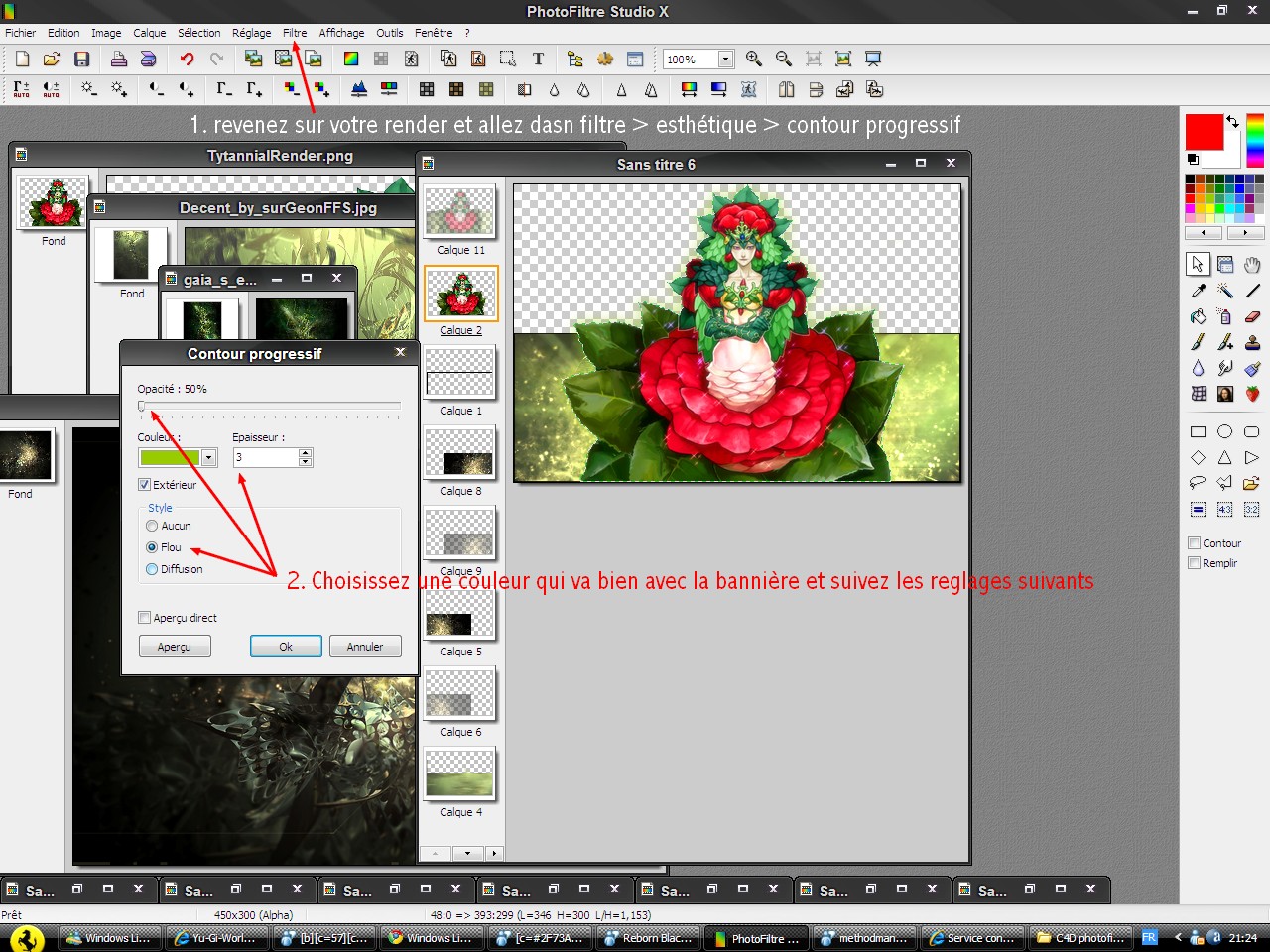Image resolution: width=1270 pixels, height=952 pixels.
Task: Click the red foreground color swatch
Action: (1204, 132)
